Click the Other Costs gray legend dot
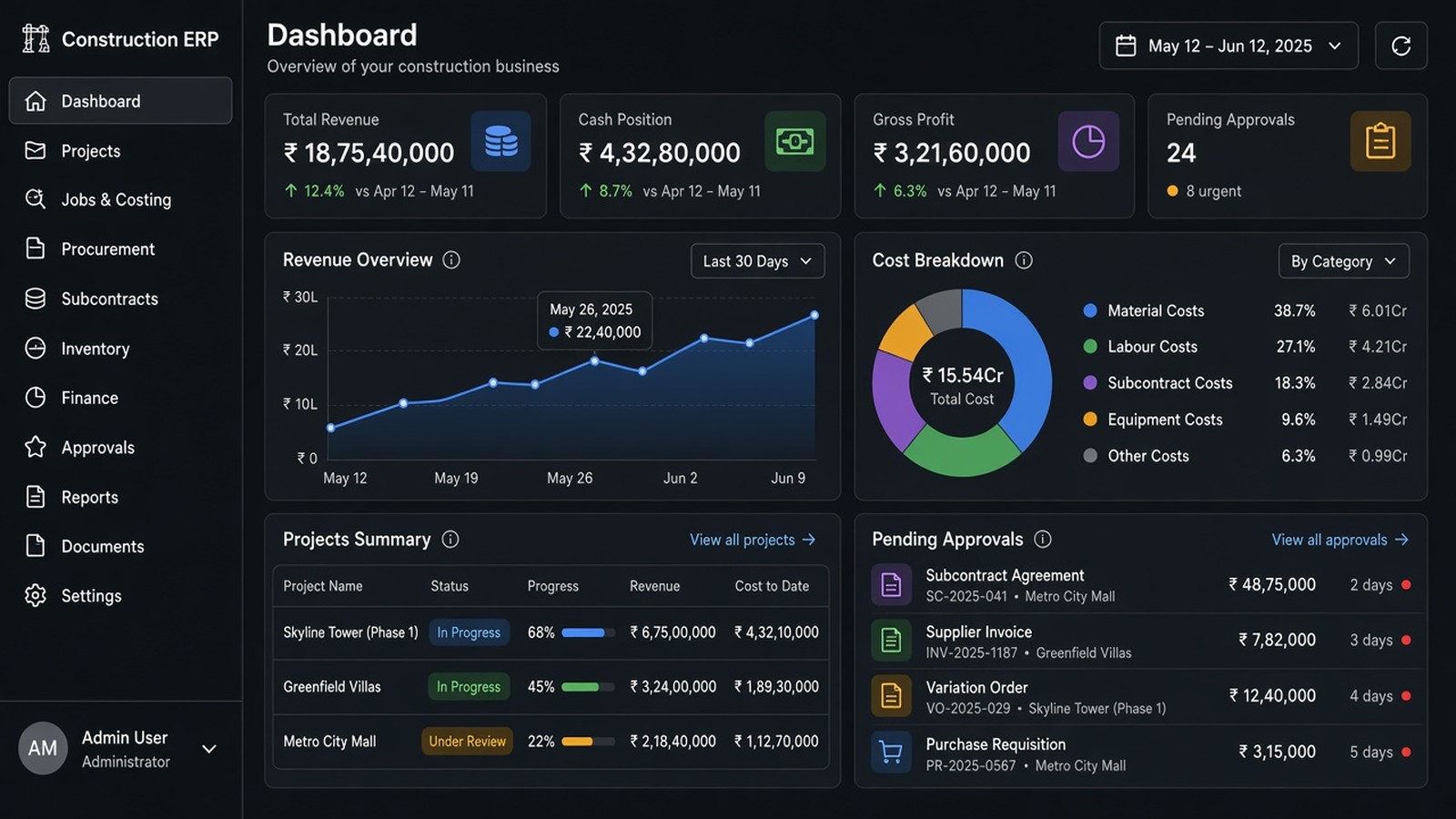The height and width of the screenshot is (819, 1456). [1090, 456]
